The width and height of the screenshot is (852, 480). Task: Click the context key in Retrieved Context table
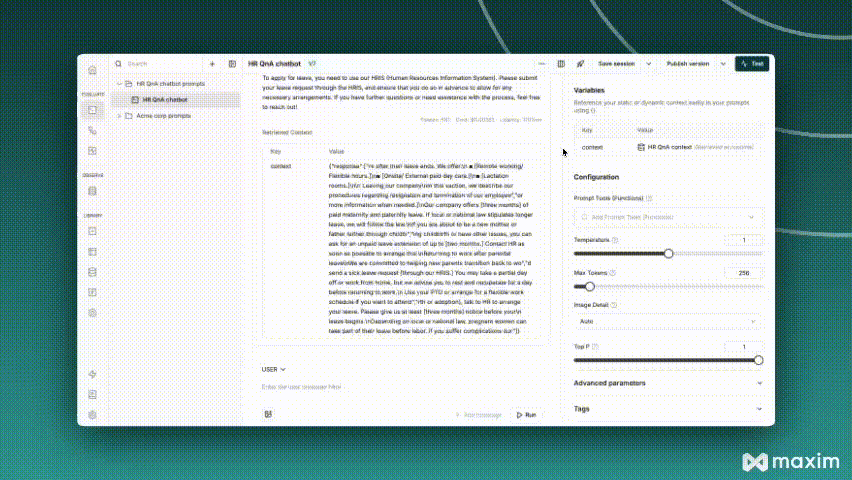pos(281,166)
